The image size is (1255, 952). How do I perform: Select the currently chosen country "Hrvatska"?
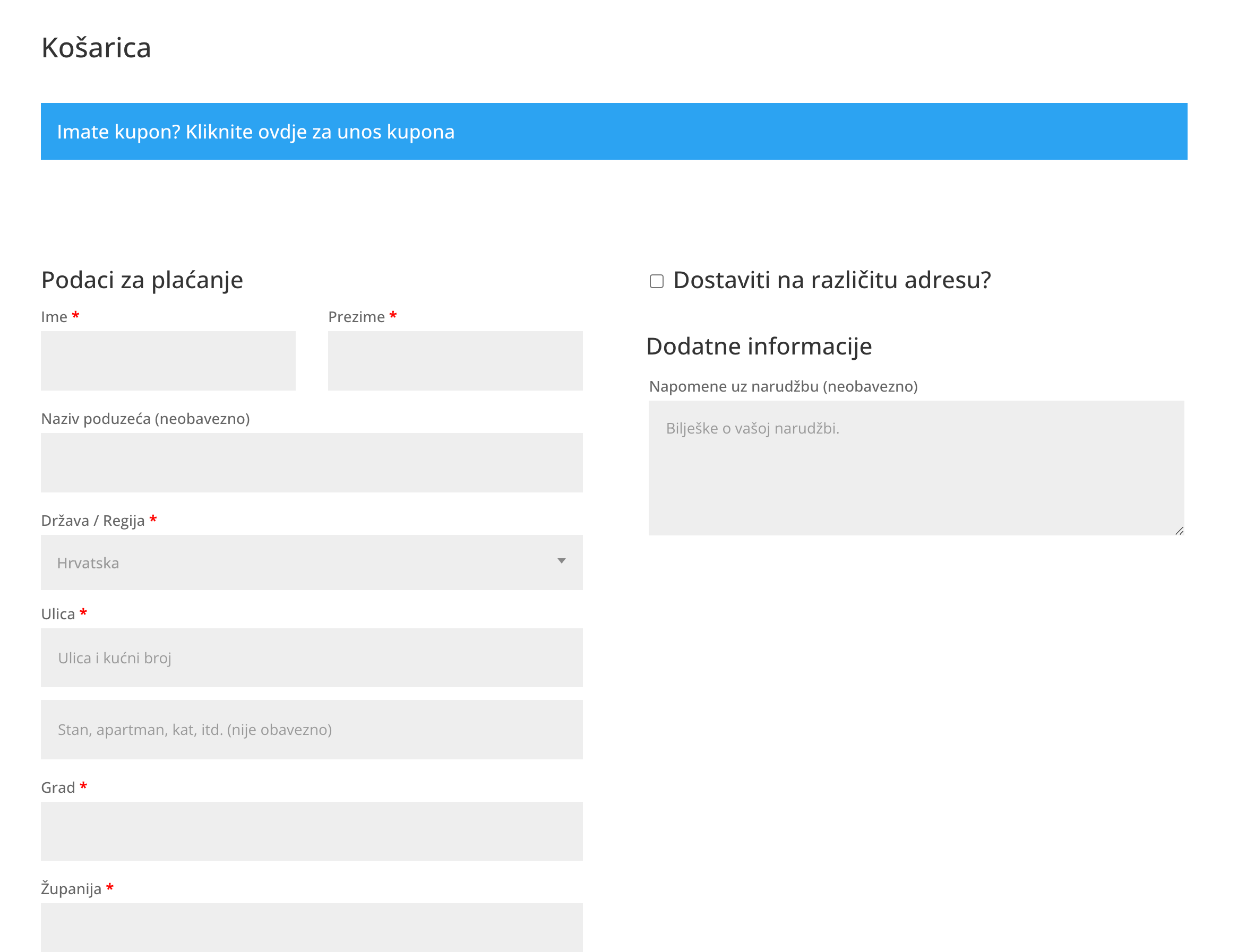pos(89,562)
